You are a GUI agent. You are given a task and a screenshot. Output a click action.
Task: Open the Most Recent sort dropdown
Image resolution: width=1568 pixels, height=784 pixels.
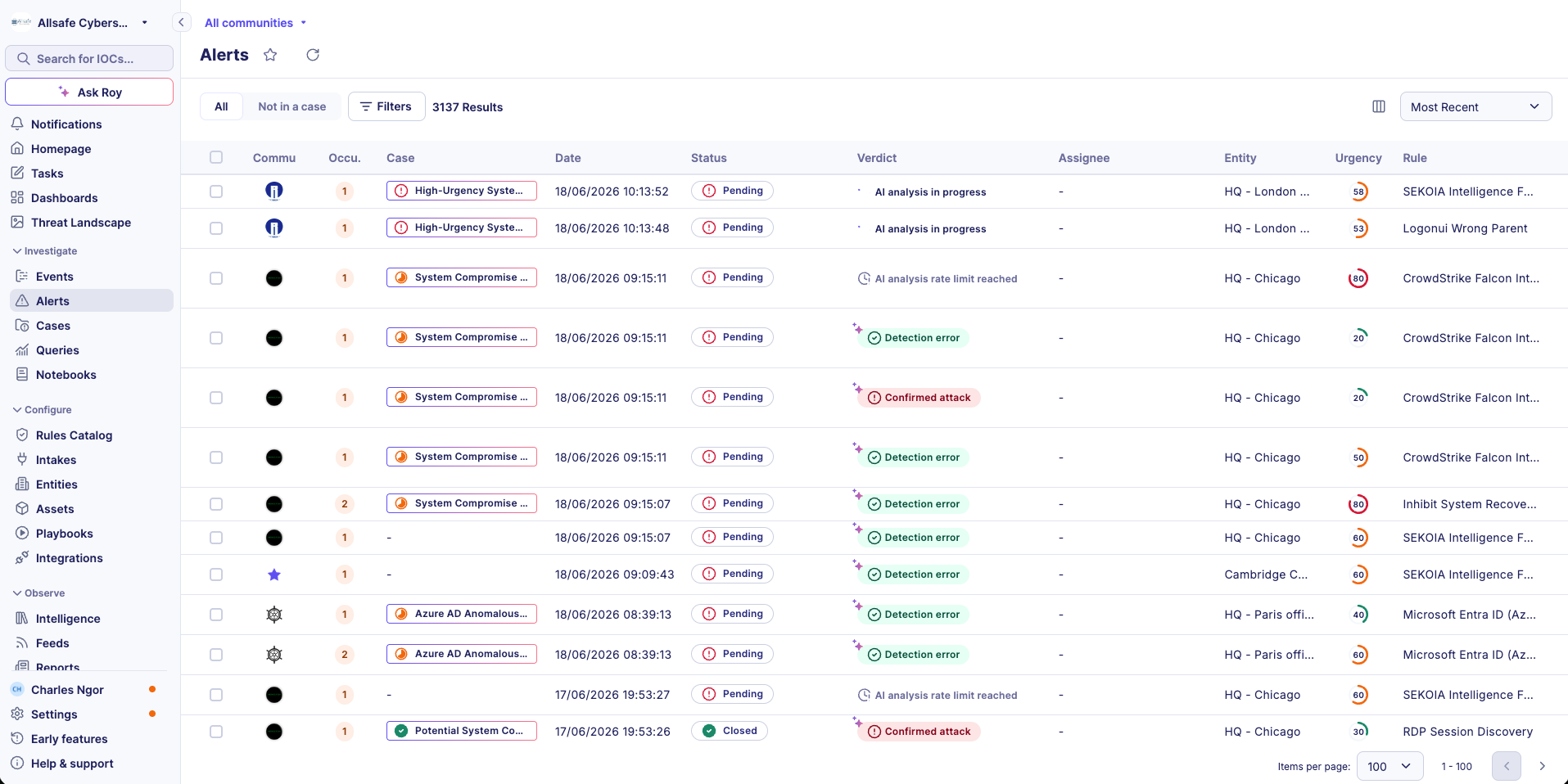[x=1475, y=106]
